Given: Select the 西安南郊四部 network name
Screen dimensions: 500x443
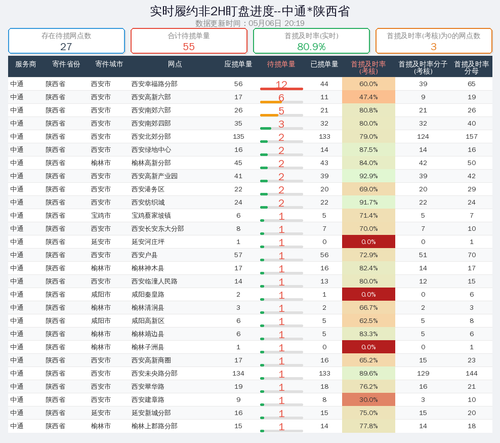Looking at the screenshot, I should tap(151, 123).
